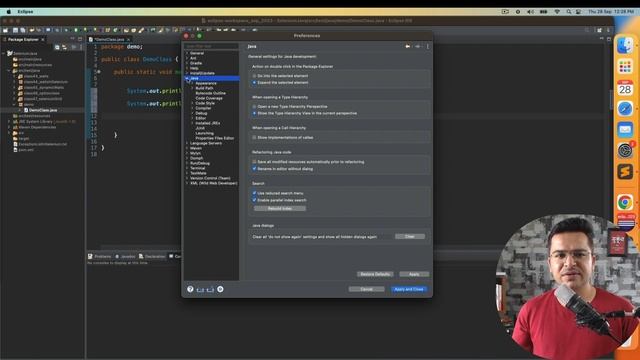Open Launchpad from the Dock
Screen dimensions: 640x360
click(x=625, y=67)
